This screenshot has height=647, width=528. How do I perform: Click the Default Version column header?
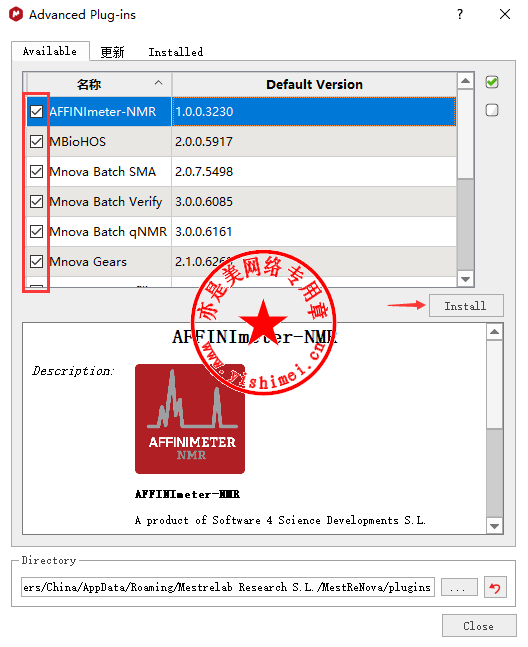point(314,85)
